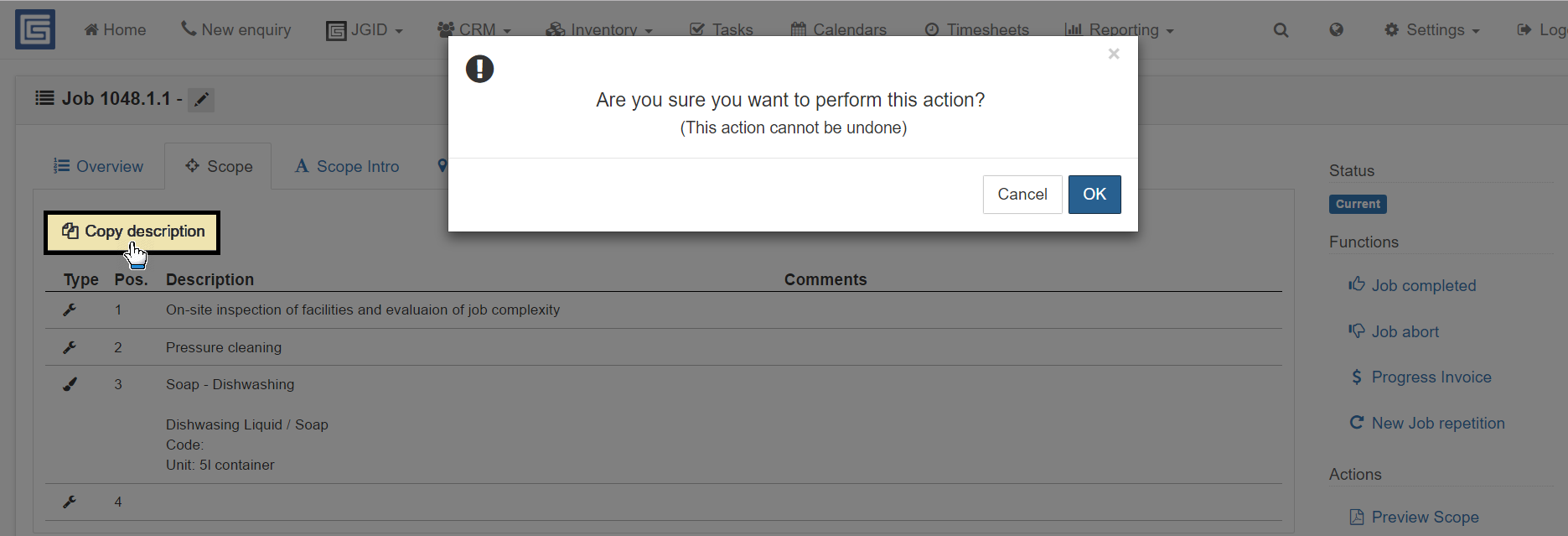Expand the Settings dropdown

tap(1432, 30)
